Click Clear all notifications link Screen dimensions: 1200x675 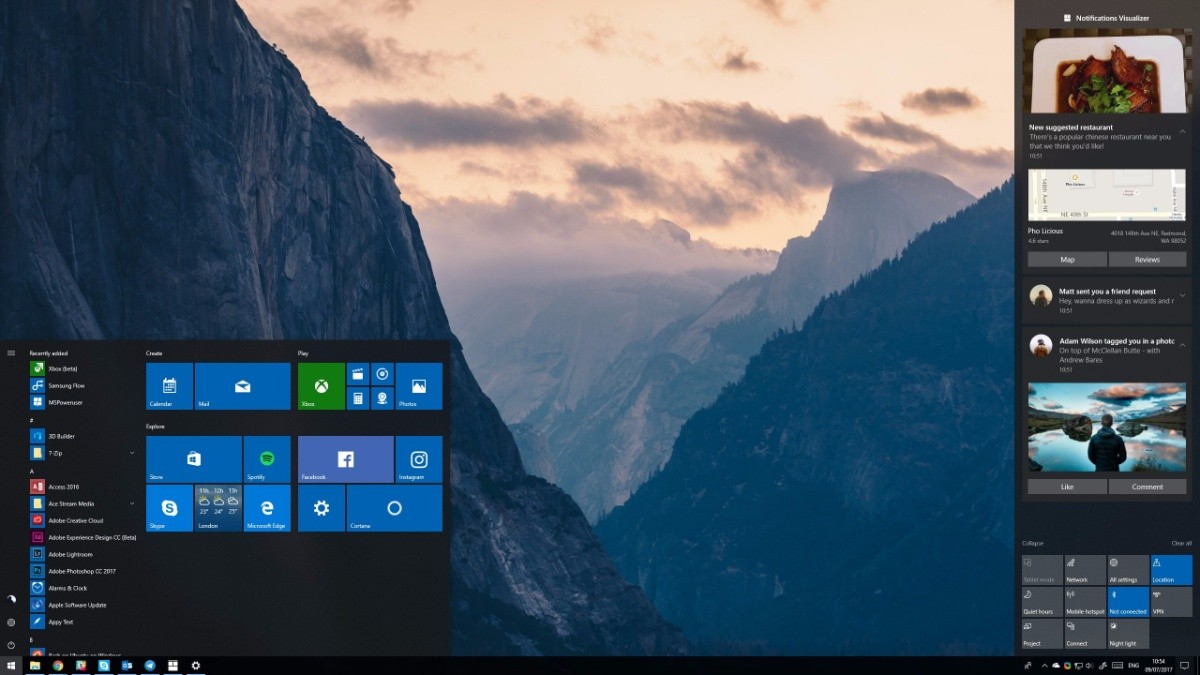(x=1181, y=543)
